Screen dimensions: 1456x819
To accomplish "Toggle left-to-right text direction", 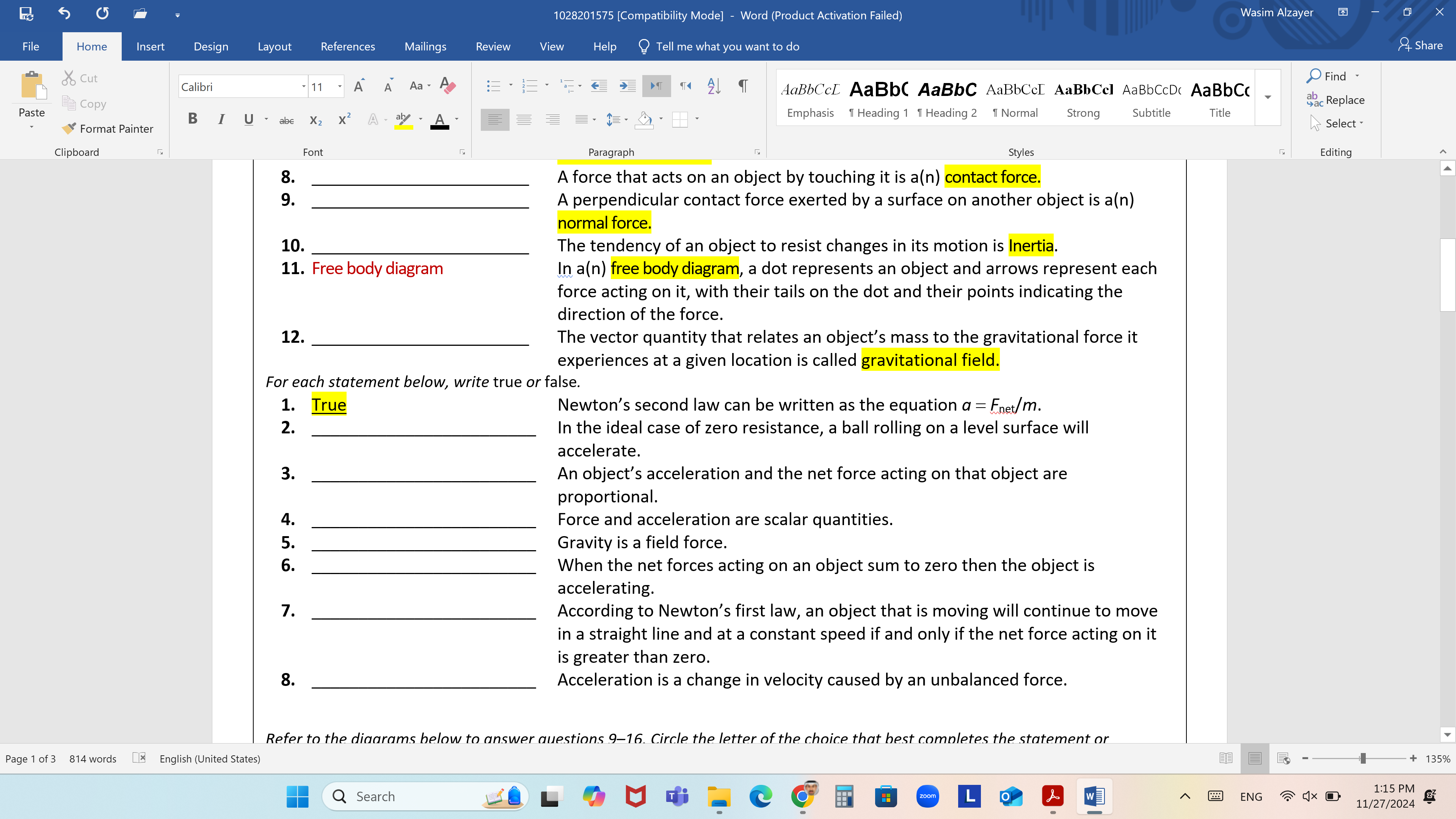I will click(656, 86).
